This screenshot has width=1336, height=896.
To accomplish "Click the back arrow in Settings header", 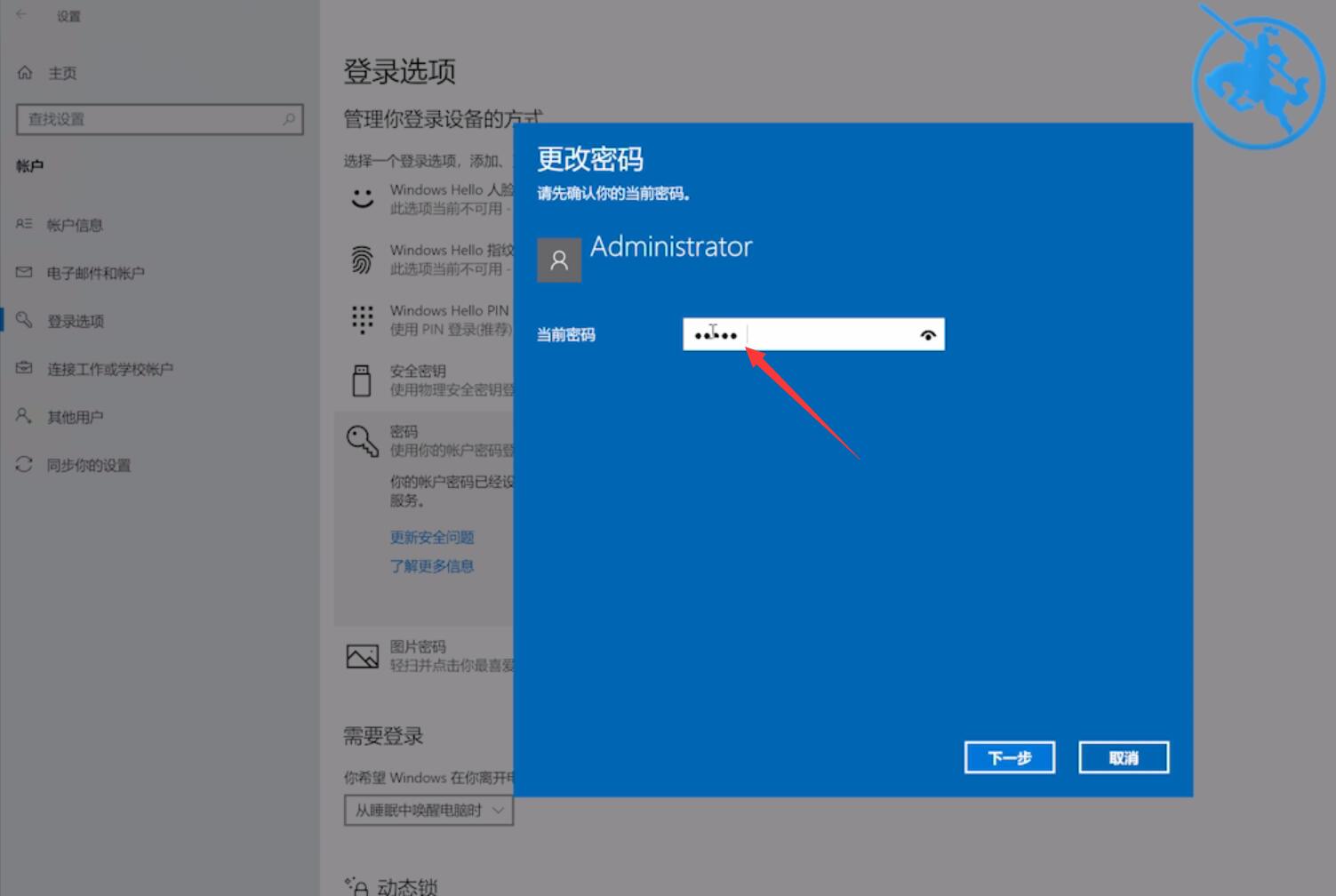I will tap(21, 15).
